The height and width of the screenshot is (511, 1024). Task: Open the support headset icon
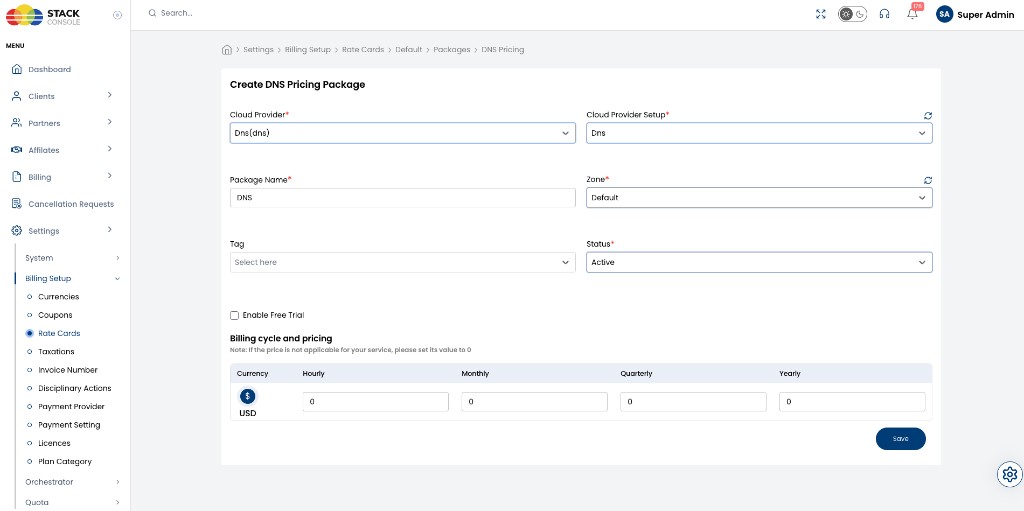(x=884, y=14)
